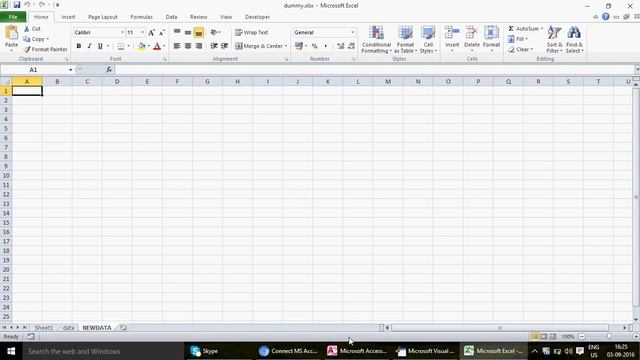Click the Insert Function fx icon
The width and height of the screenshot is (640, 360).
point(109,70)
